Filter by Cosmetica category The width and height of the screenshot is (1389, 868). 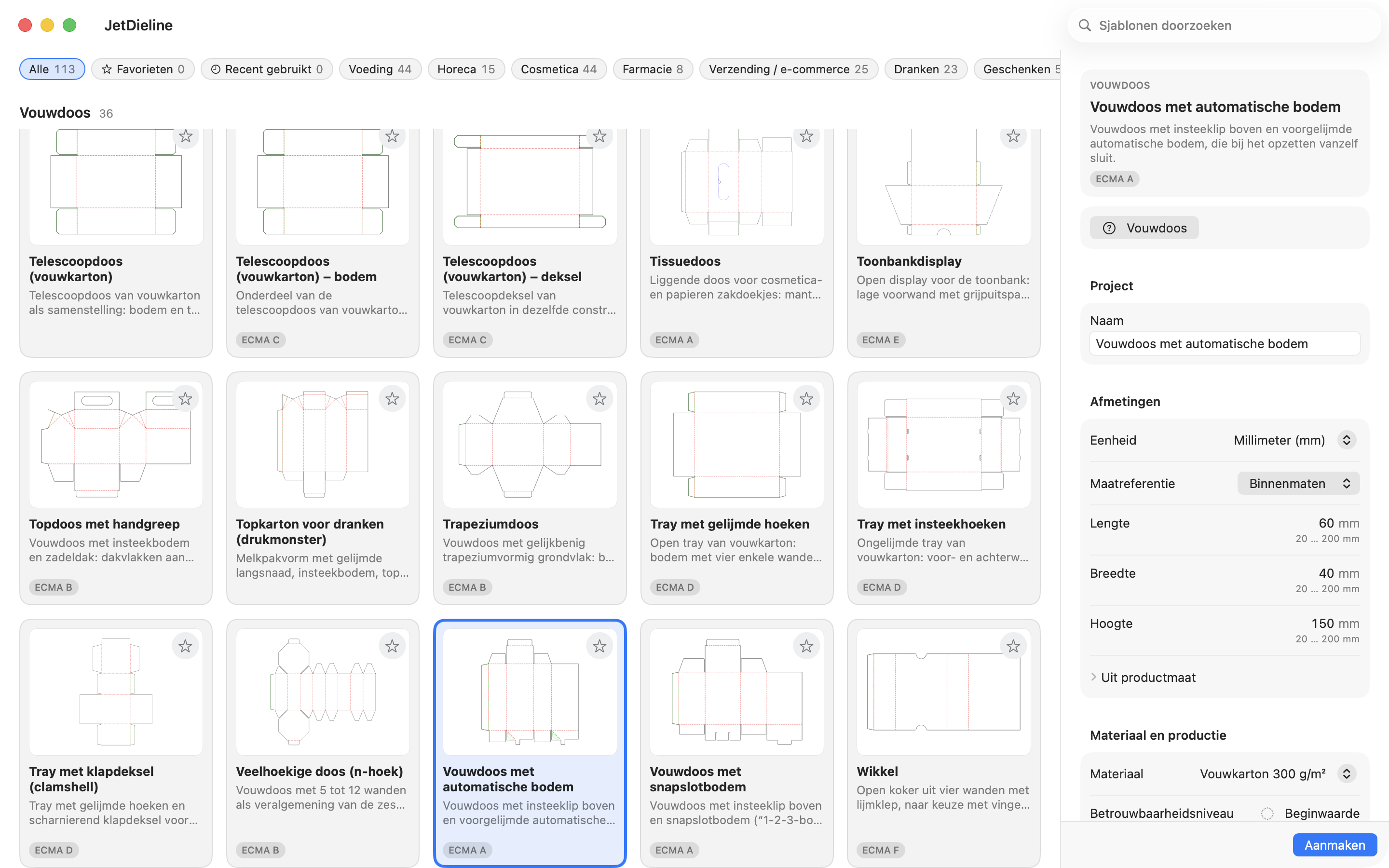pos(558,69)
